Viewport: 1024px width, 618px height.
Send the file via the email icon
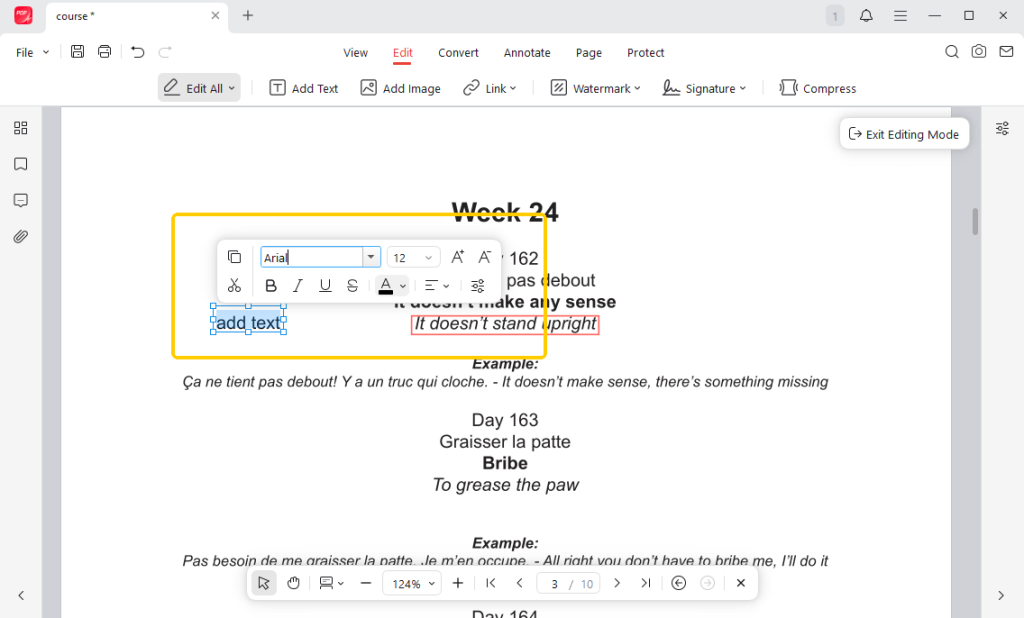coord(1006,52)
